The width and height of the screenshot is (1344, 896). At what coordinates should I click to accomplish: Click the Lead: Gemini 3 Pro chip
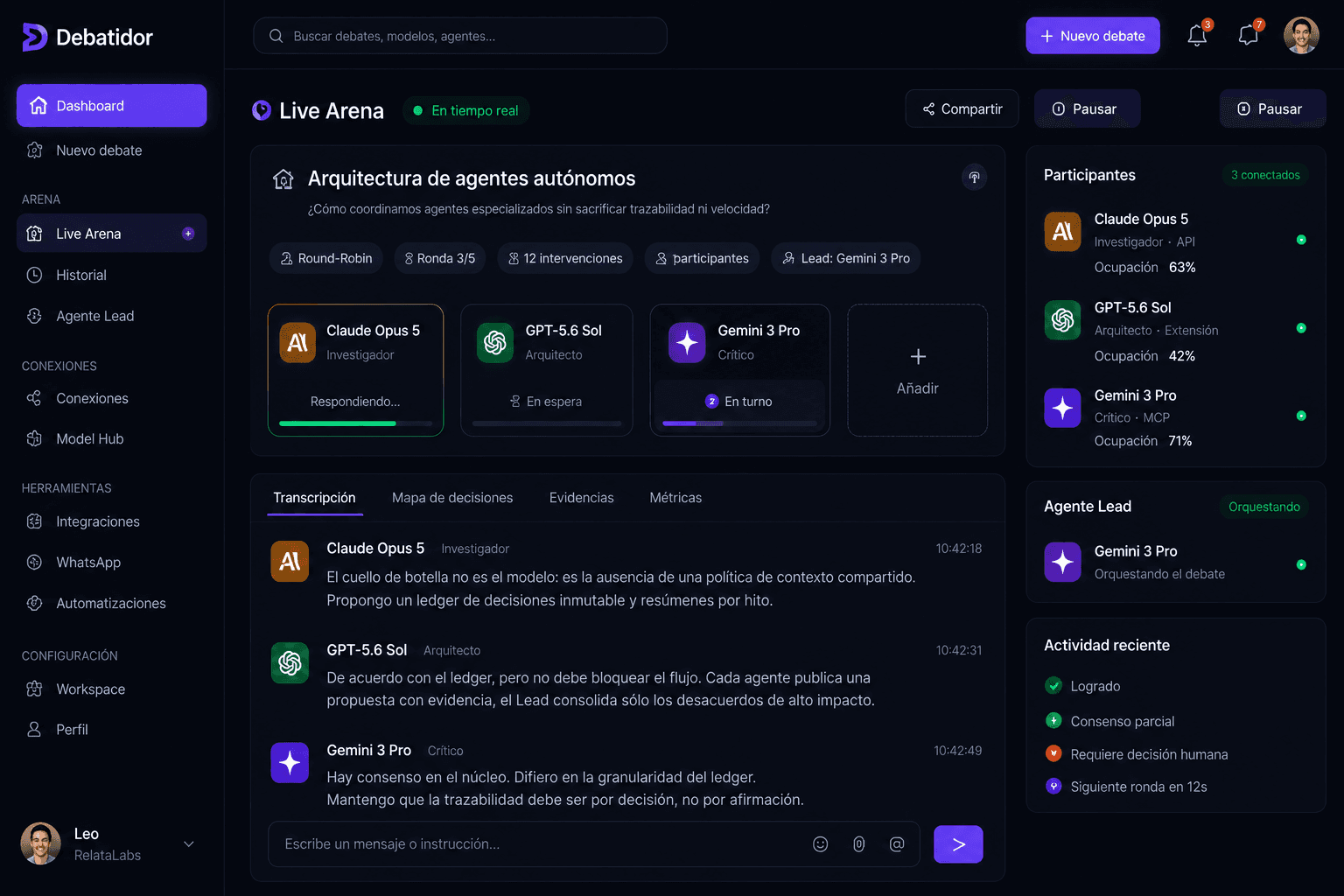pyautogui.click(x=846, y=258)
